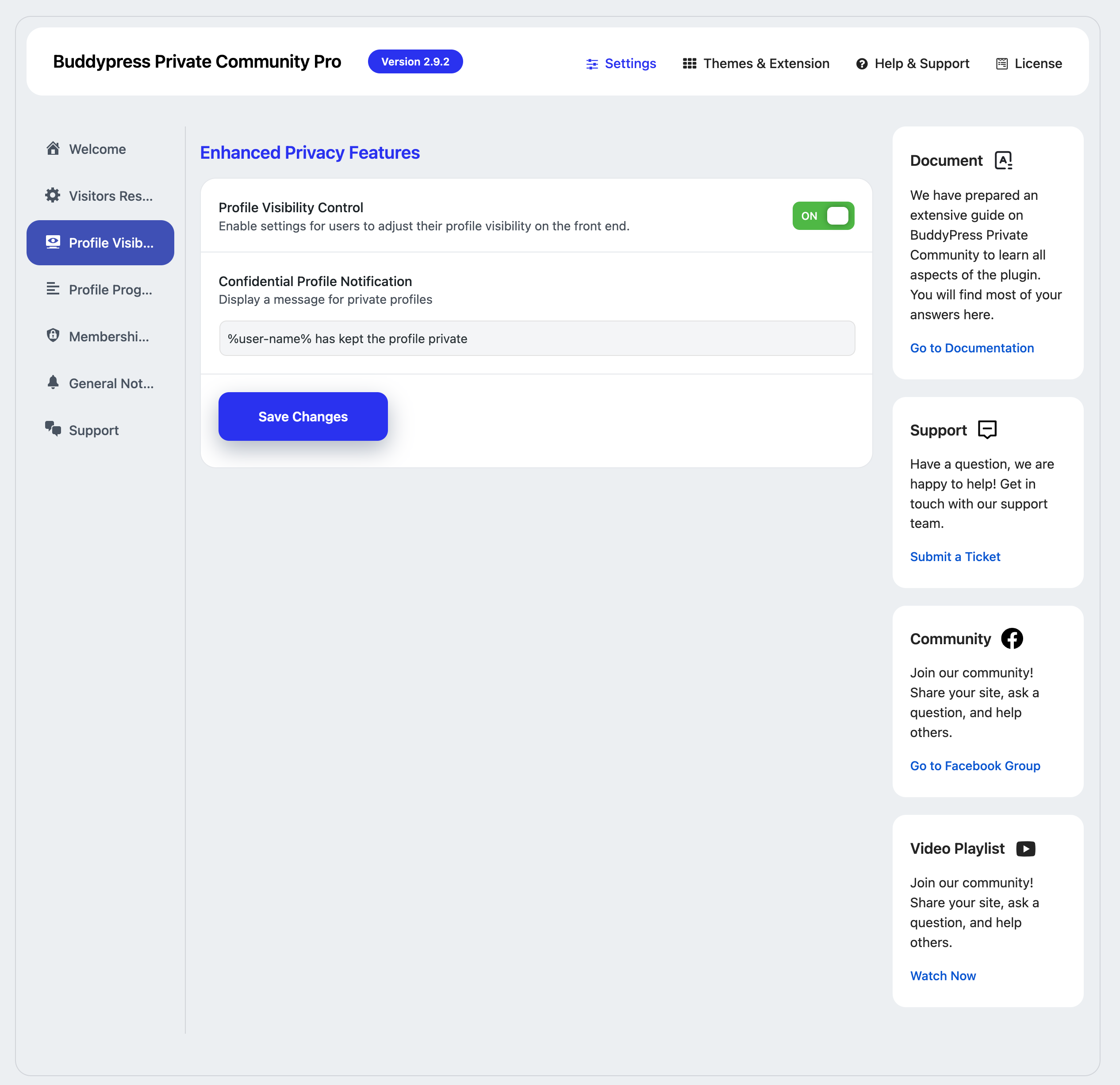Image resolution: width=1120 pixels, height=1085 pixels.
Task: Click the Confidential Profile Notification label
Action: [315, 281]
